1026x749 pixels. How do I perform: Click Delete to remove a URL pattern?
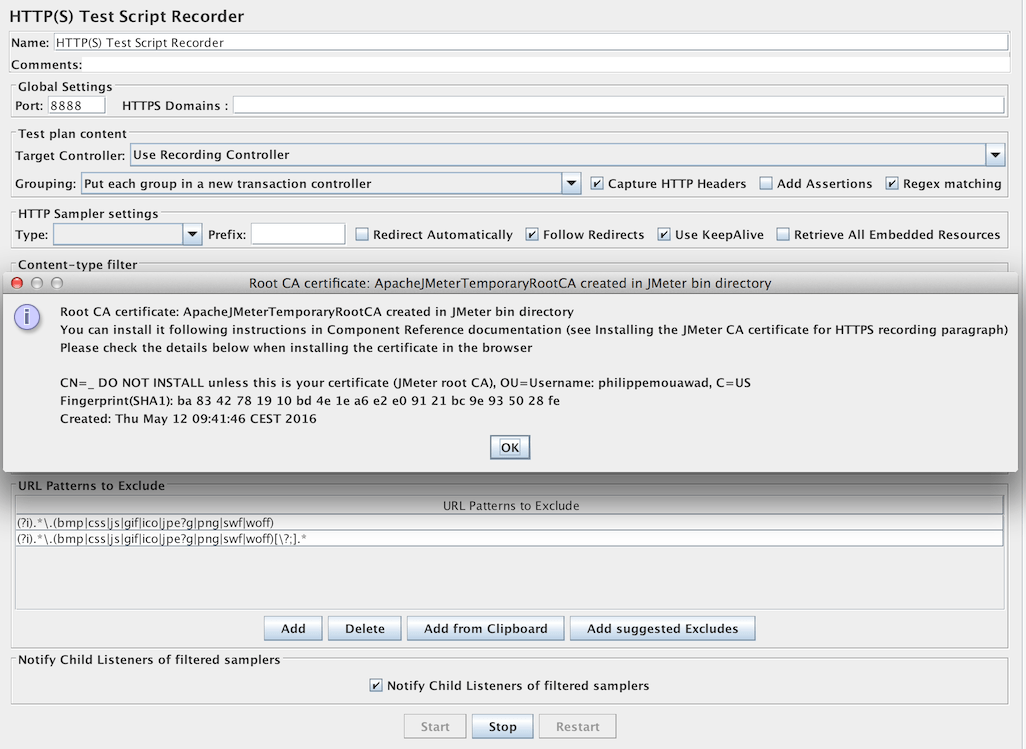[x=364, y=628]
